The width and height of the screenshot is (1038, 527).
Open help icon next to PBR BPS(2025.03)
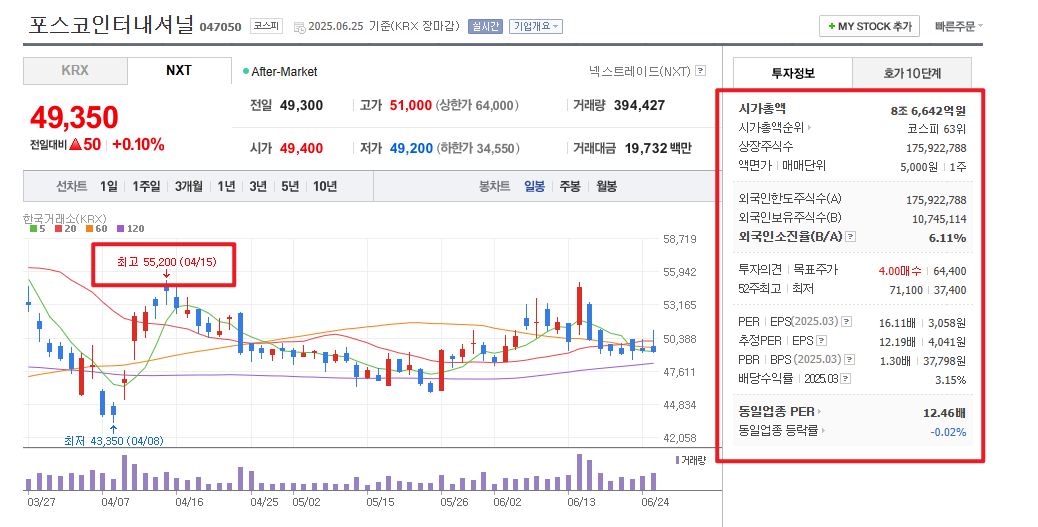[x=849, y=359]
